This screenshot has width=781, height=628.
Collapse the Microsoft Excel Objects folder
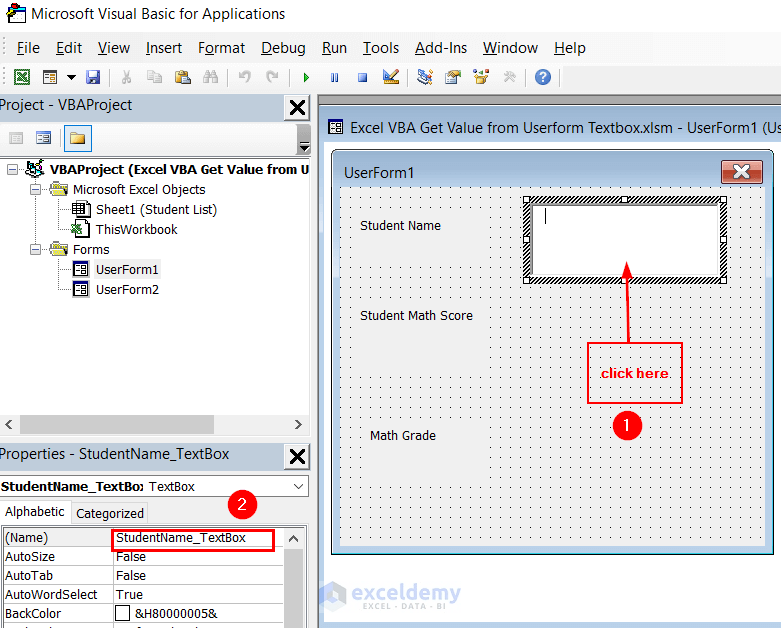tap(35, 190)
